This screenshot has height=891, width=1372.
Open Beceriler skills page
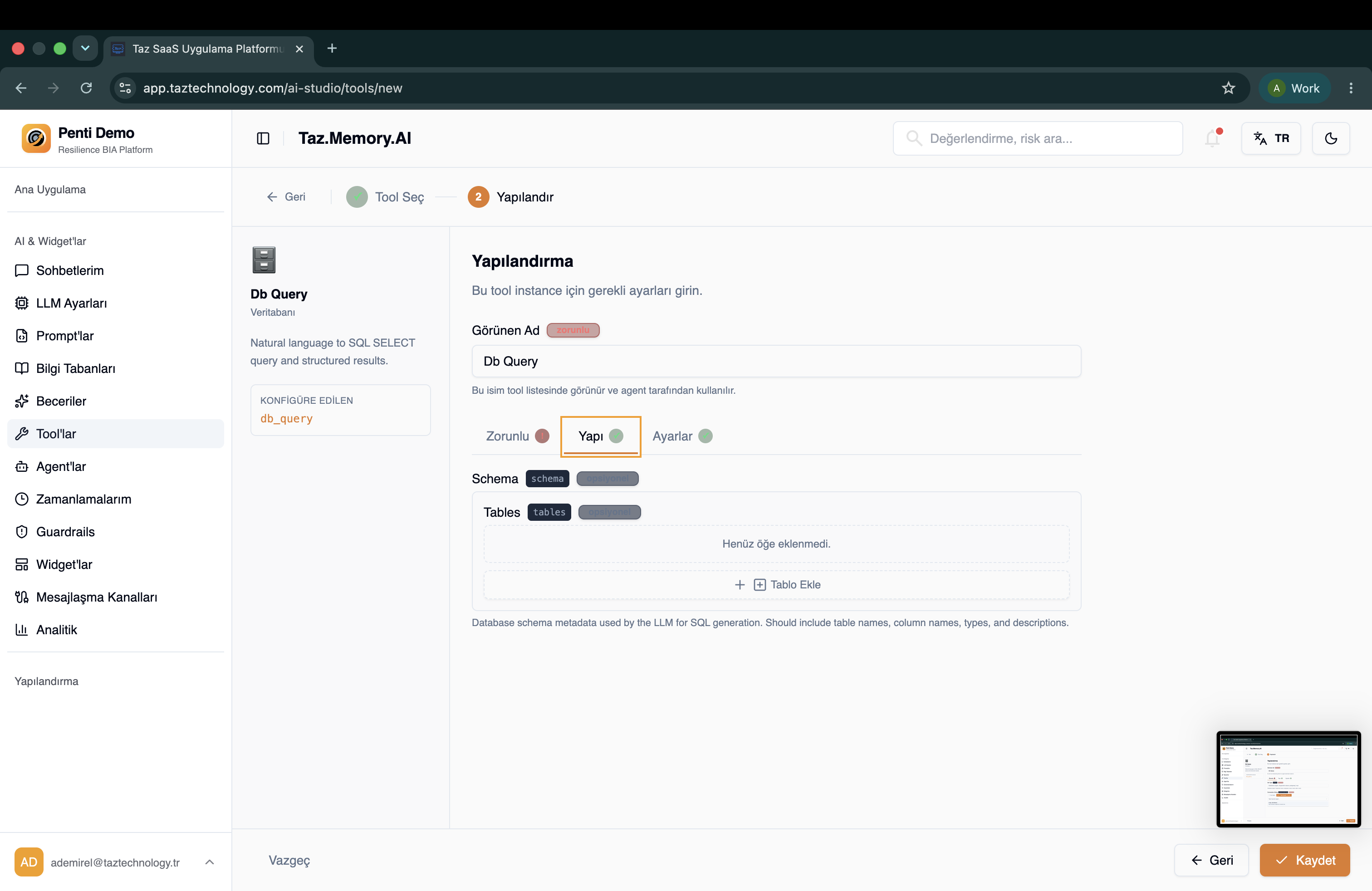(x=115, y=401)
